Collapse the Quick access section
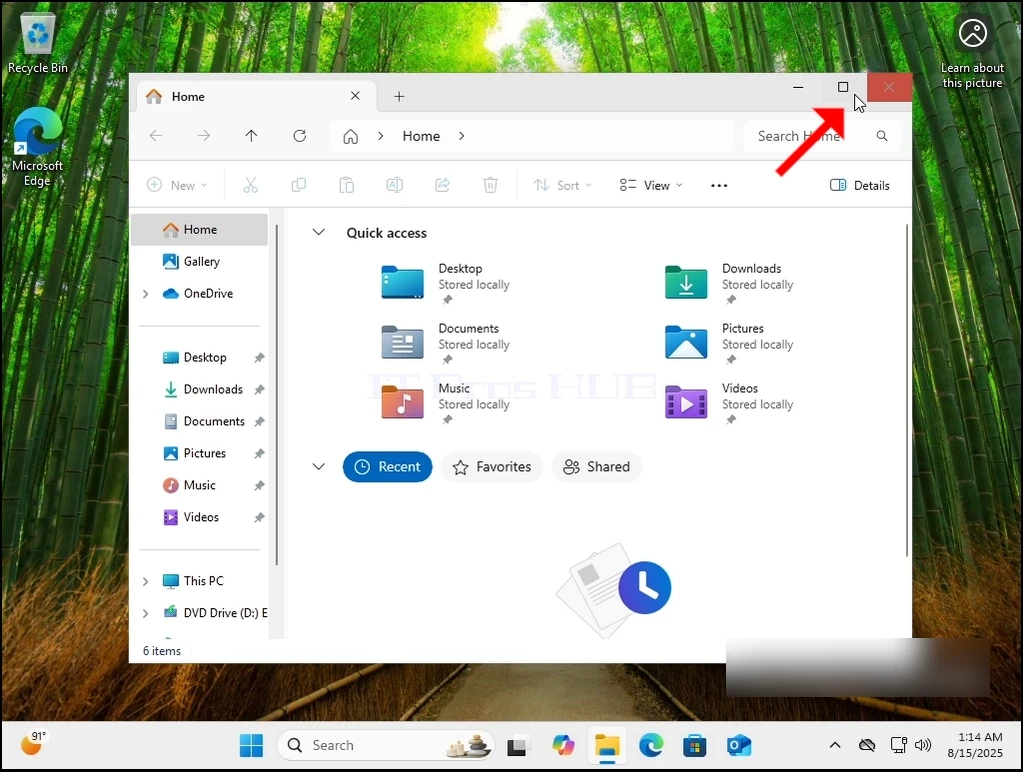Image resolution: width=1023 pixels, height=772 pixels. tap(318, 232)
